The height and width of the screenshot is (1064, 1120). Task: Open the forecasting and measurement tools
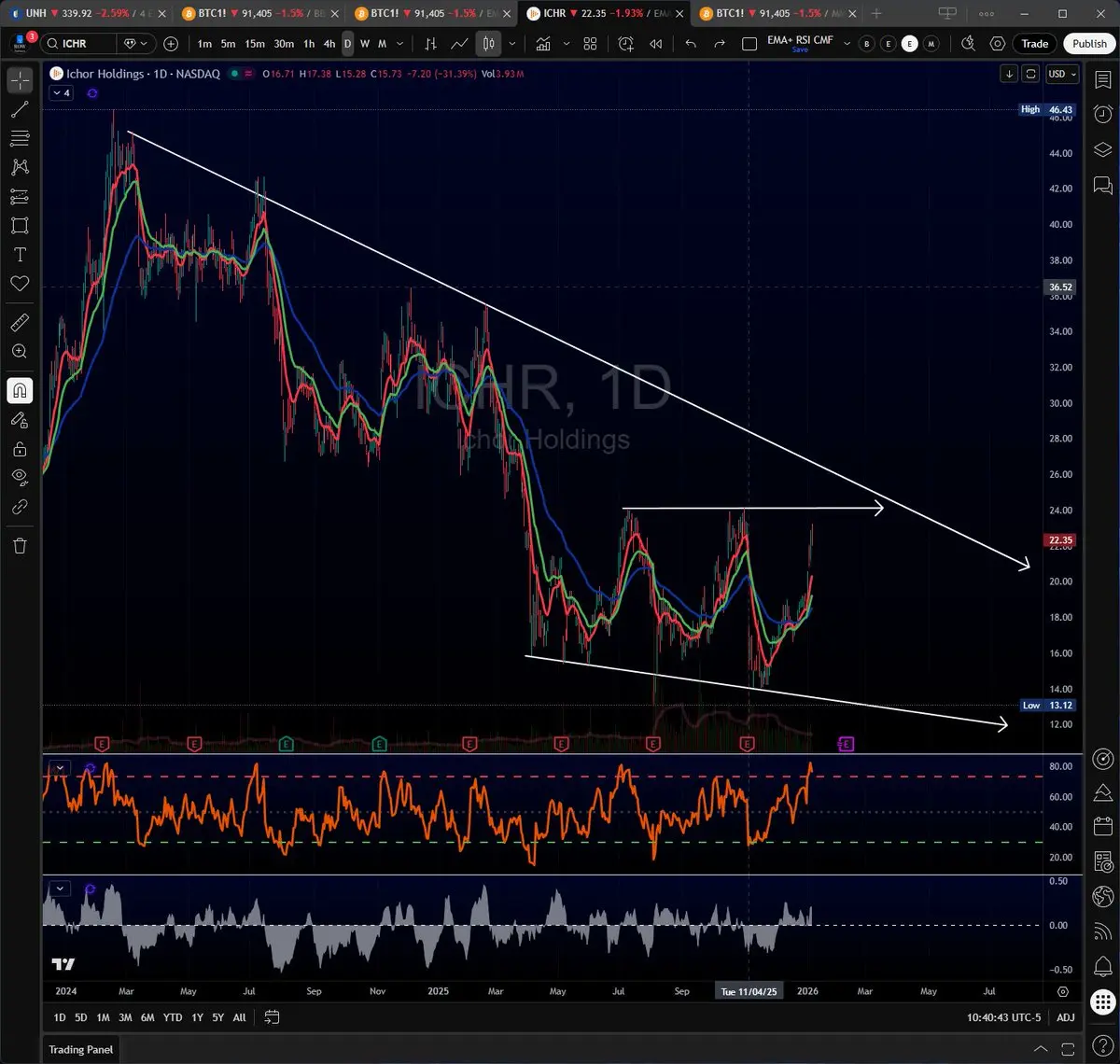coord(20,197)
